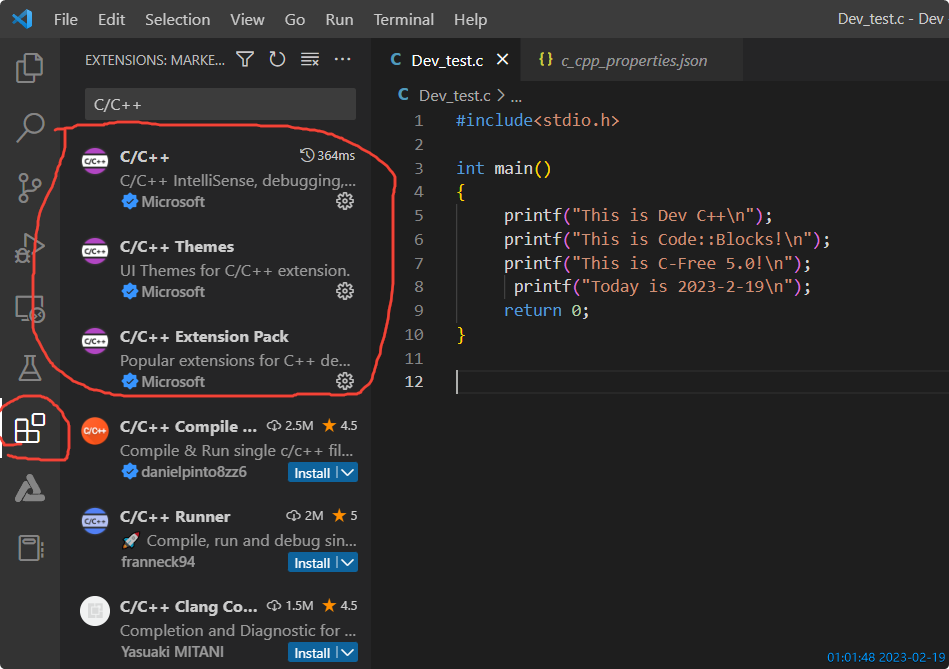
Task: Open the Go menu
Action: click(295, 19)
